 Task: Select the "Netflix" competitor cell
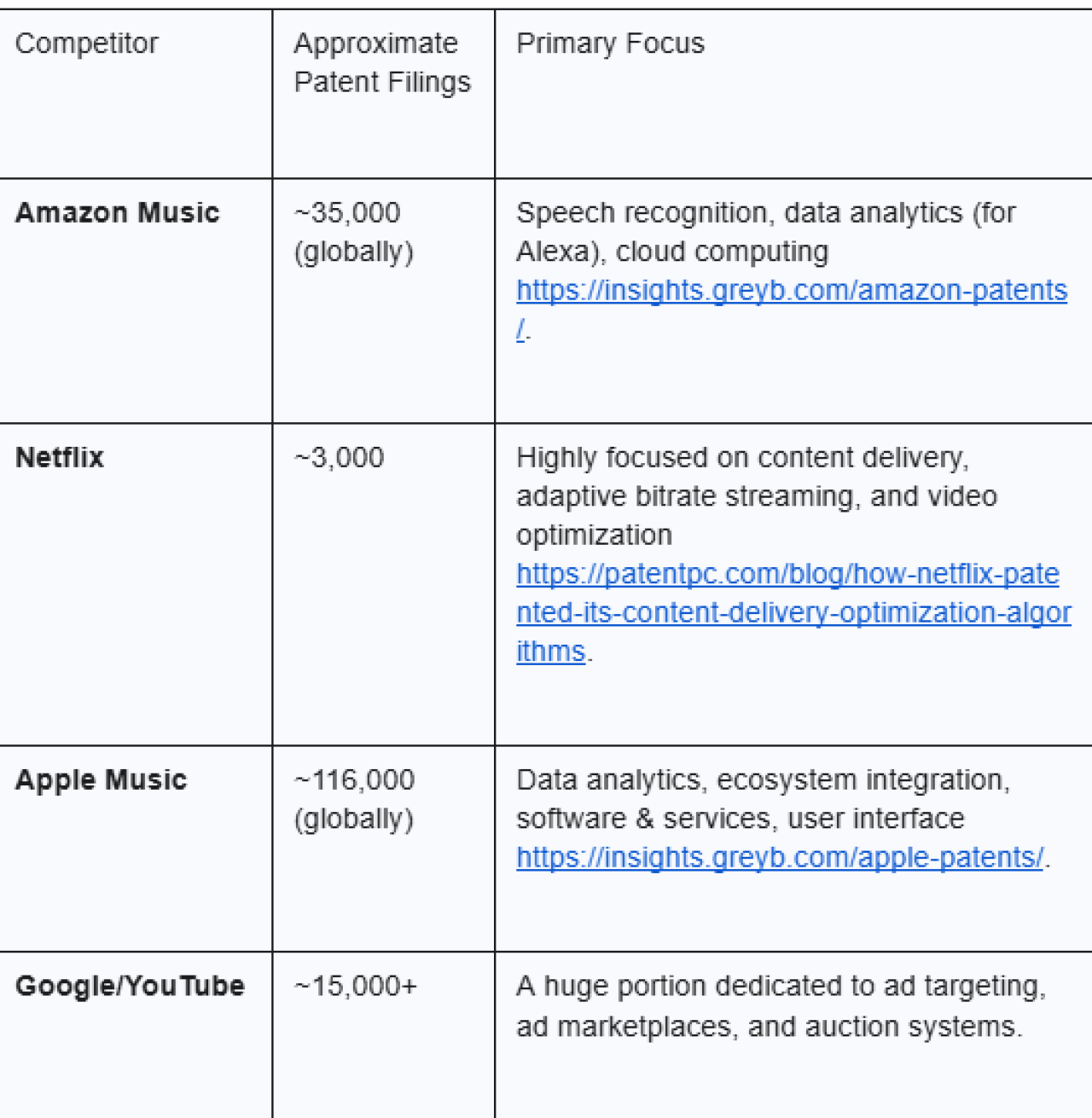[x=60, y=458]
